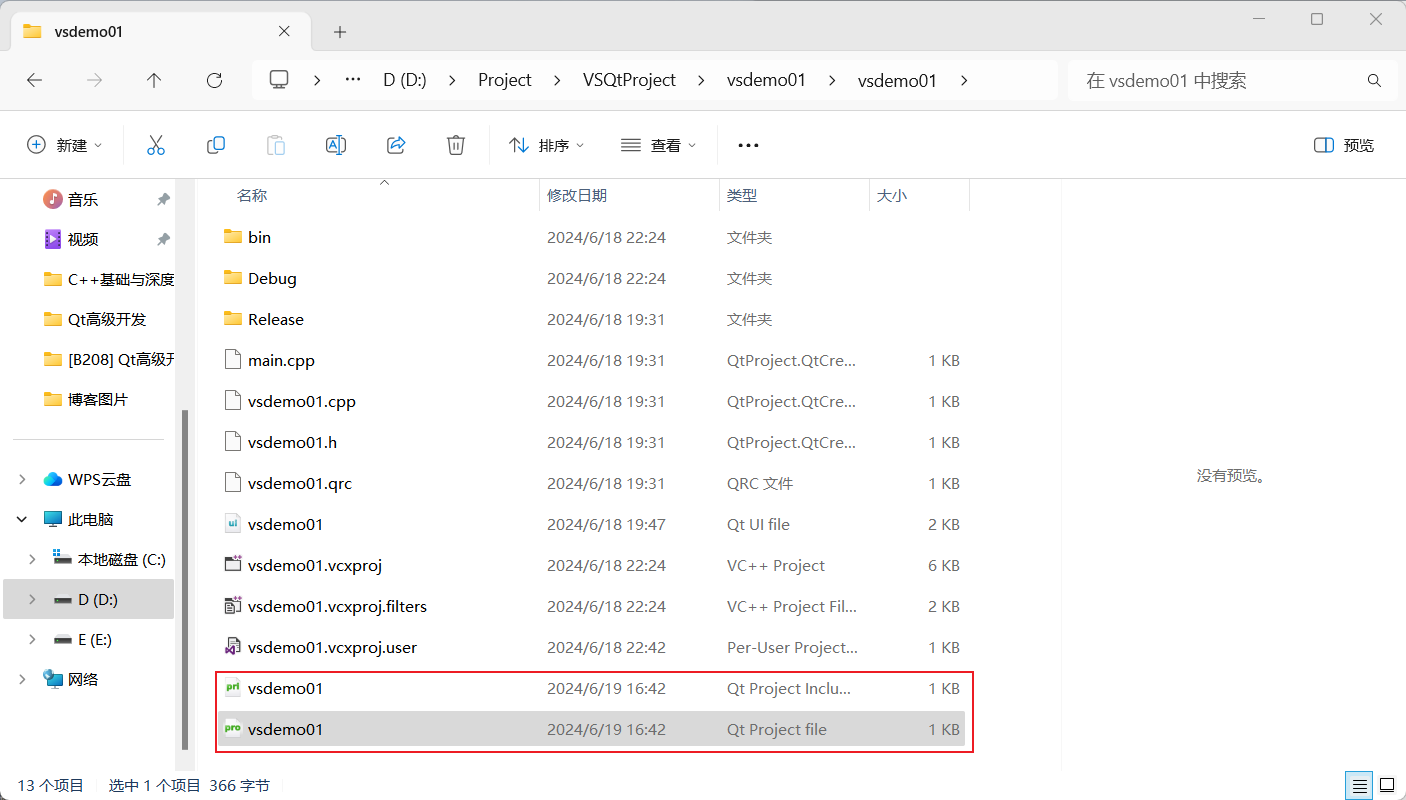Navigate to VSQtProject in address bar
Screen dimensions: 1406x800
(x=630, y=80)
